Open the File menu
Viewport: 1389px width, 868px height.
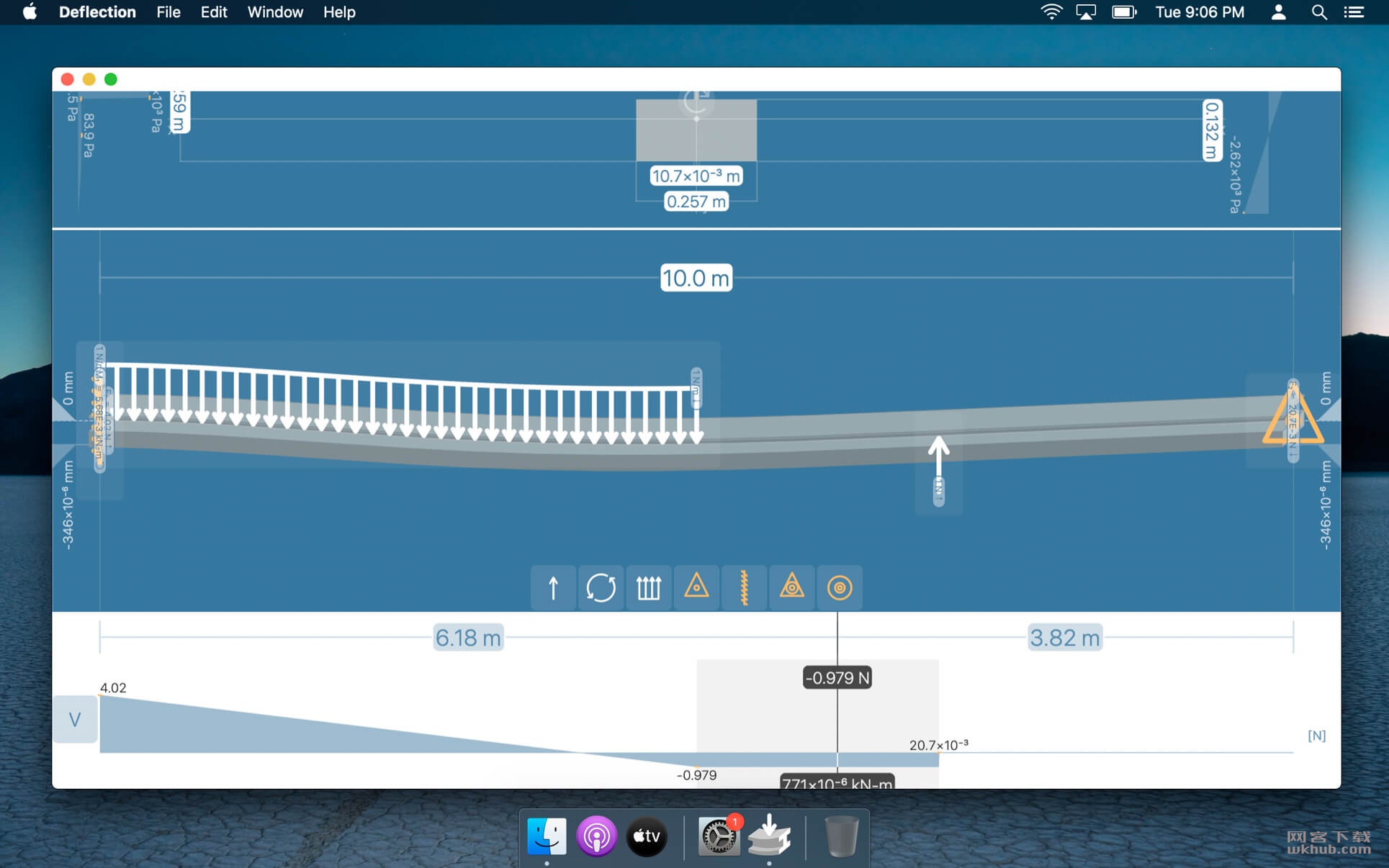168,12
